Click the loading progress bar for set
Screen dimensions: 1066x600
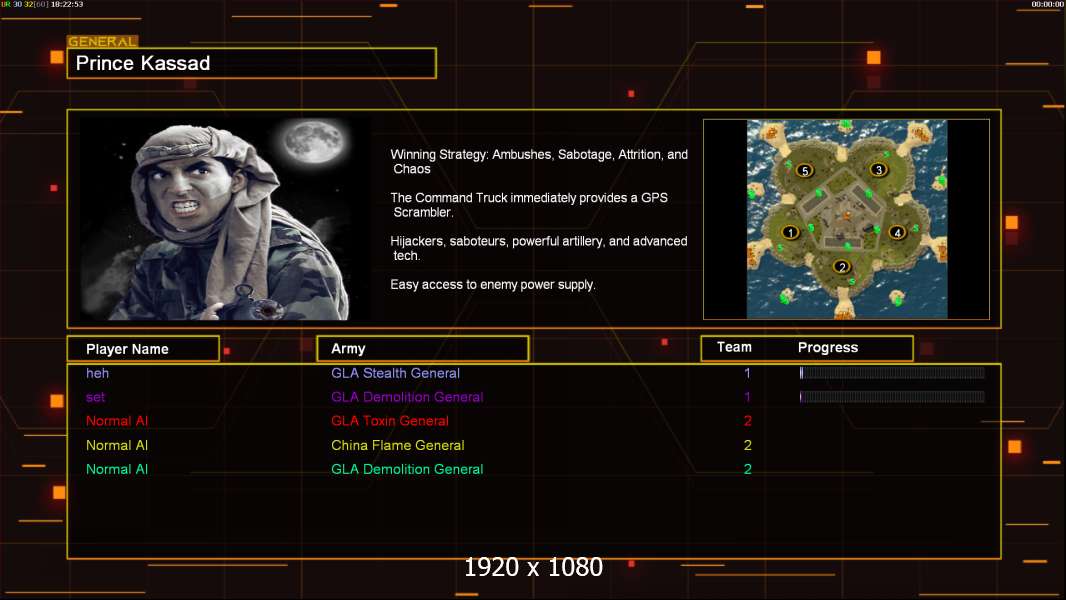click(x=892, y=397)
